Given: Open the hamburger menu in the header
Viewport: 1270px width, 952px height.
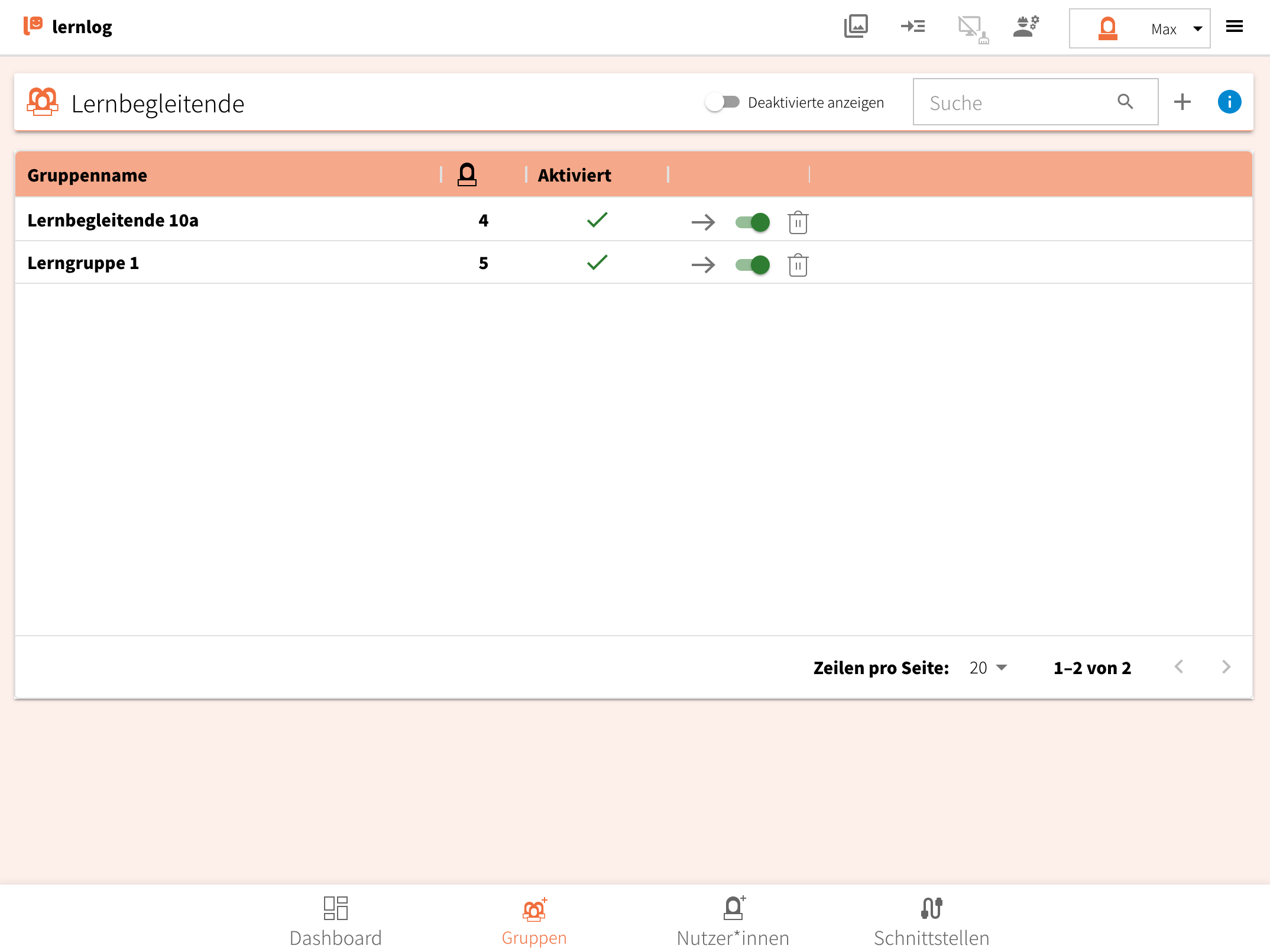Looking at the screenshot, I should 1234,27.
